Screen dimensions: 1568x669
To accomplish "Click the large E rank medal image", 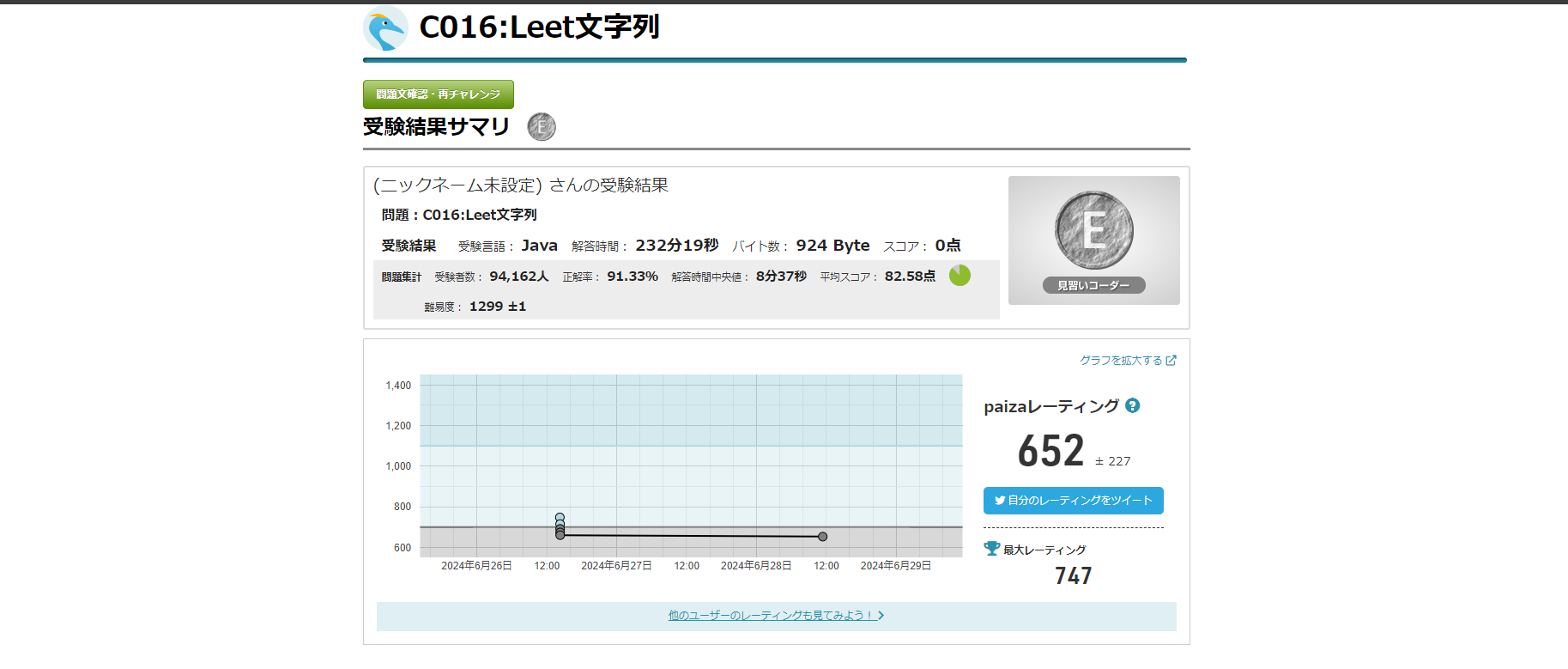I will click(x=1093, y=230).
